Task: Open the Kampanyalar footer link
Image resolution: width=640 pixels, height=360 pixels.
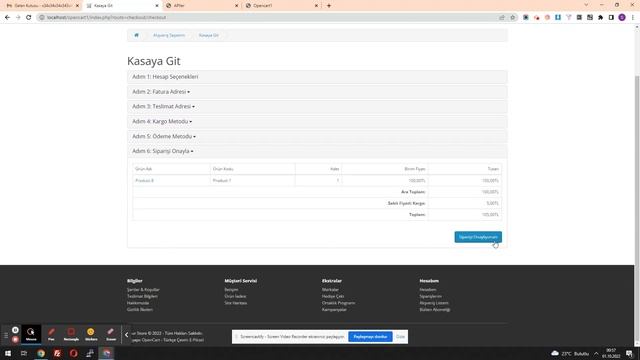Action: [334, 309]
